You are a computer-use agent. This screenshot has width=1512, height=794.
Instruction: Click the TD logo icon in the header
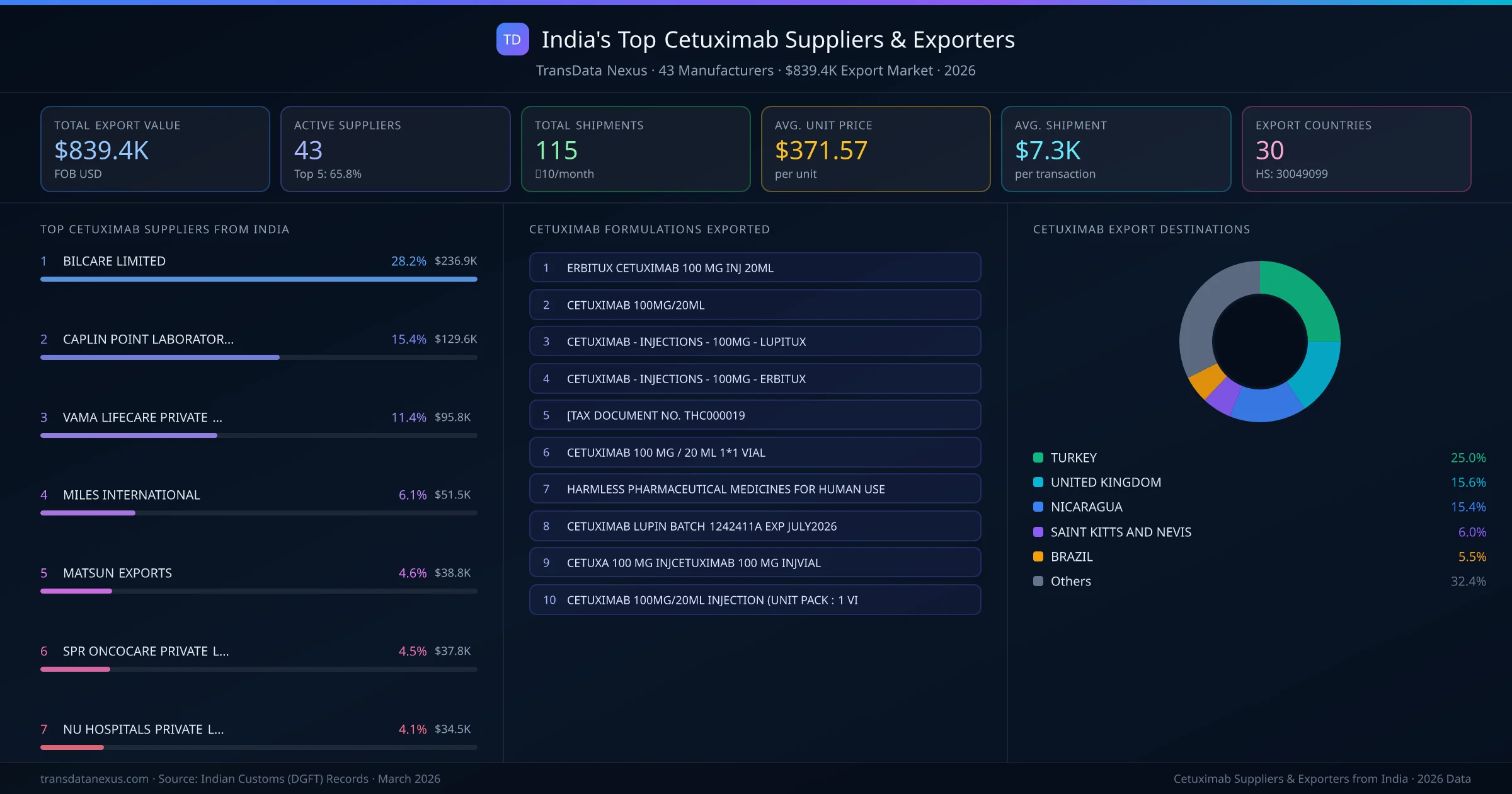(x=513, y=39)
